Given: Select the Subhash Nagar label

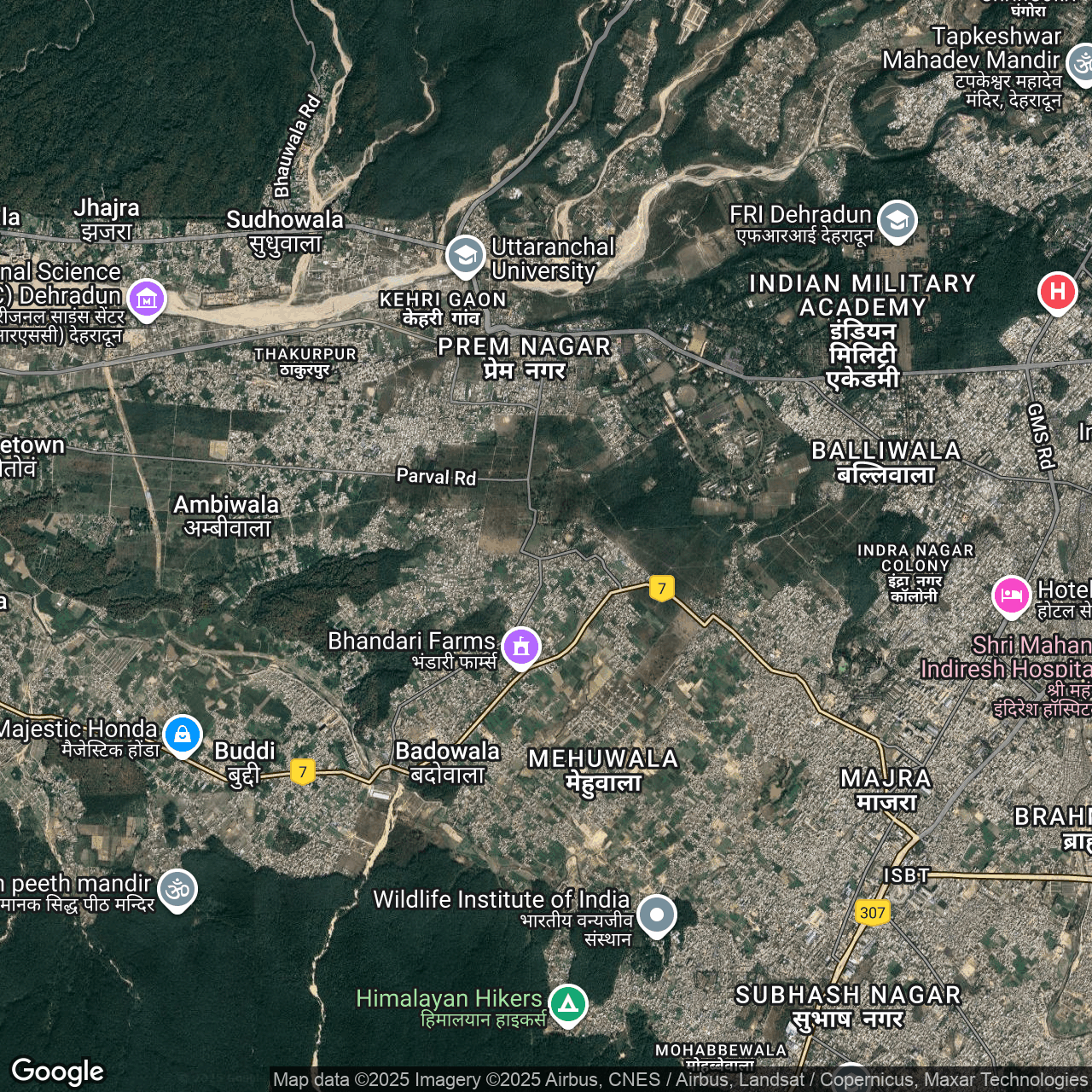Looking at the screenshot, I should (848, 1007).
